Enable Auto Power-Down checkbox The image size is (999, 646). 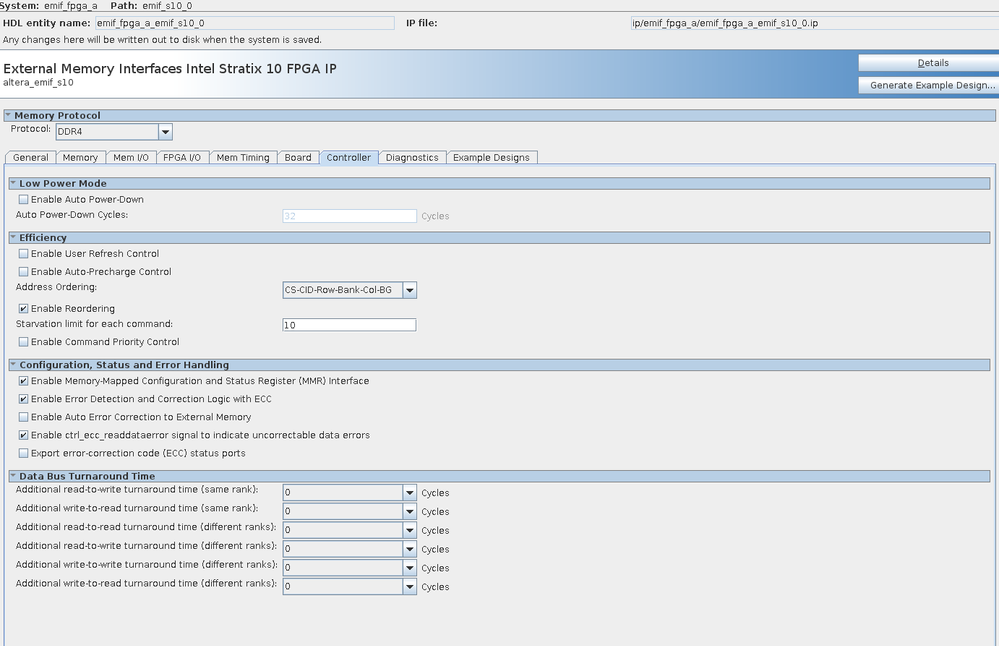(24, 200)
